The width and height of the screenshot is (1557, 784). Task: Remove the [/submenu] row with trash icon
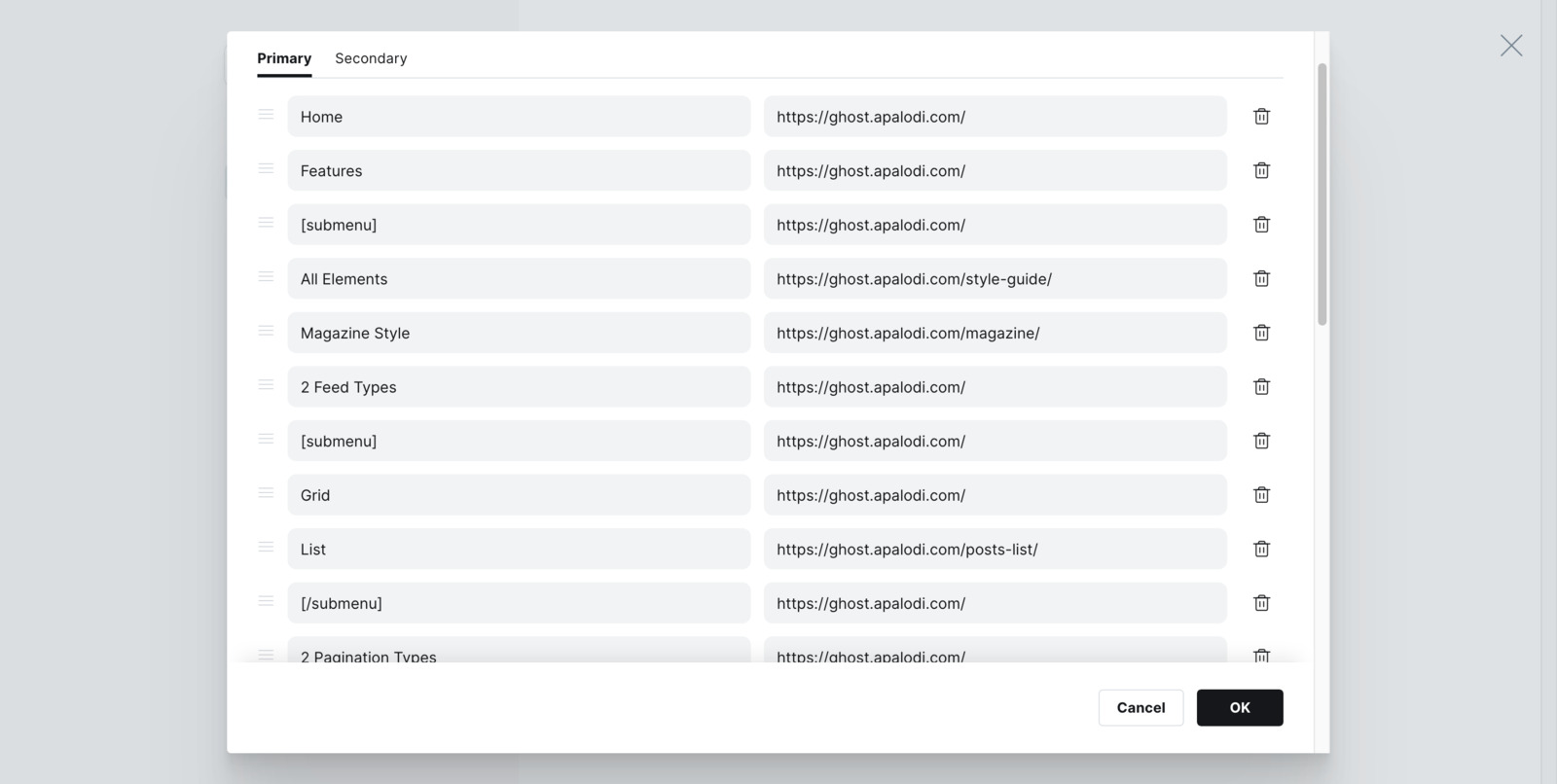click(x=1261, y=603)
